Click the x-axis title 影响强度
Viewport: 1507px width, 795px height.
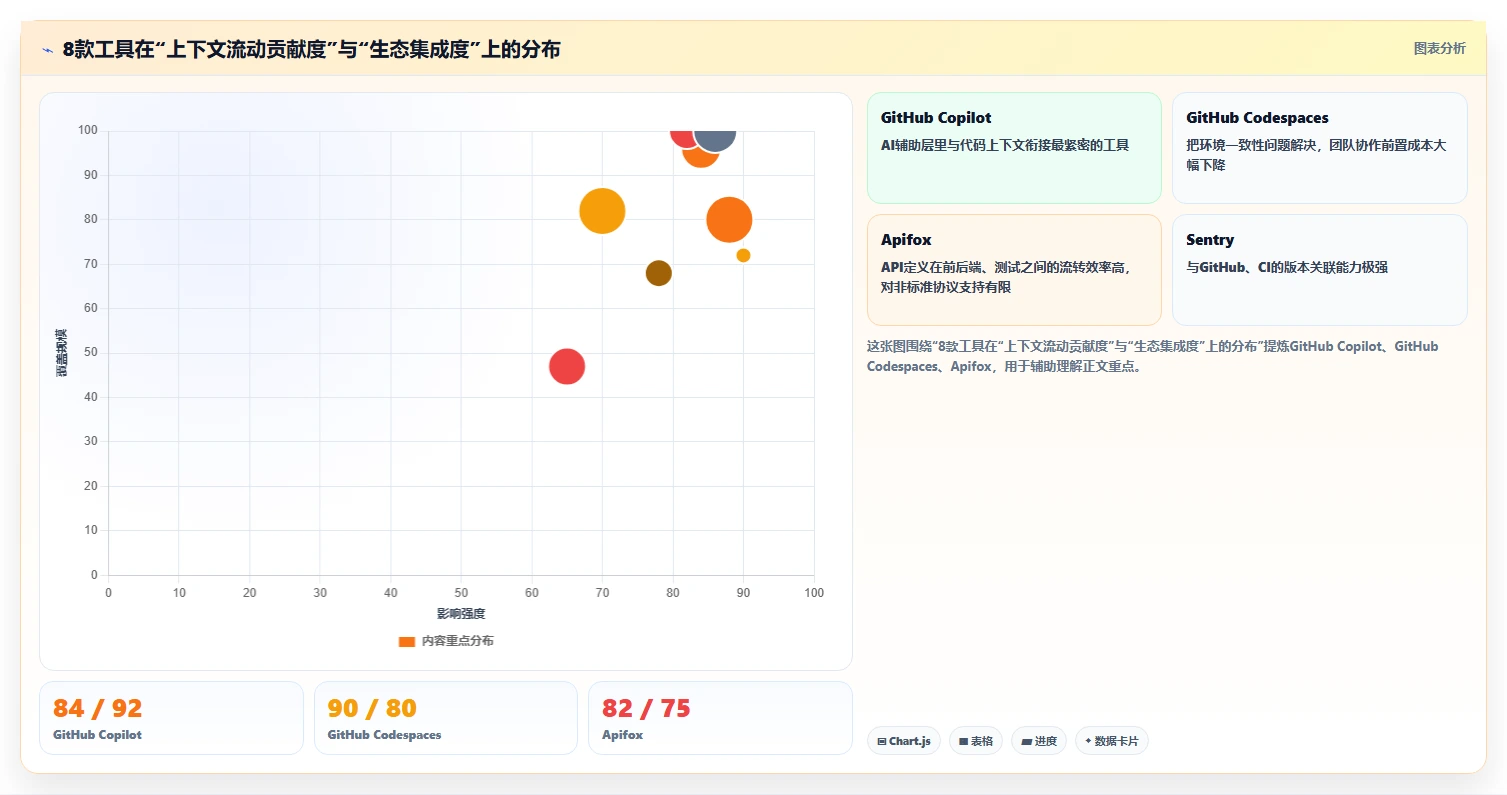coord(461,613)
